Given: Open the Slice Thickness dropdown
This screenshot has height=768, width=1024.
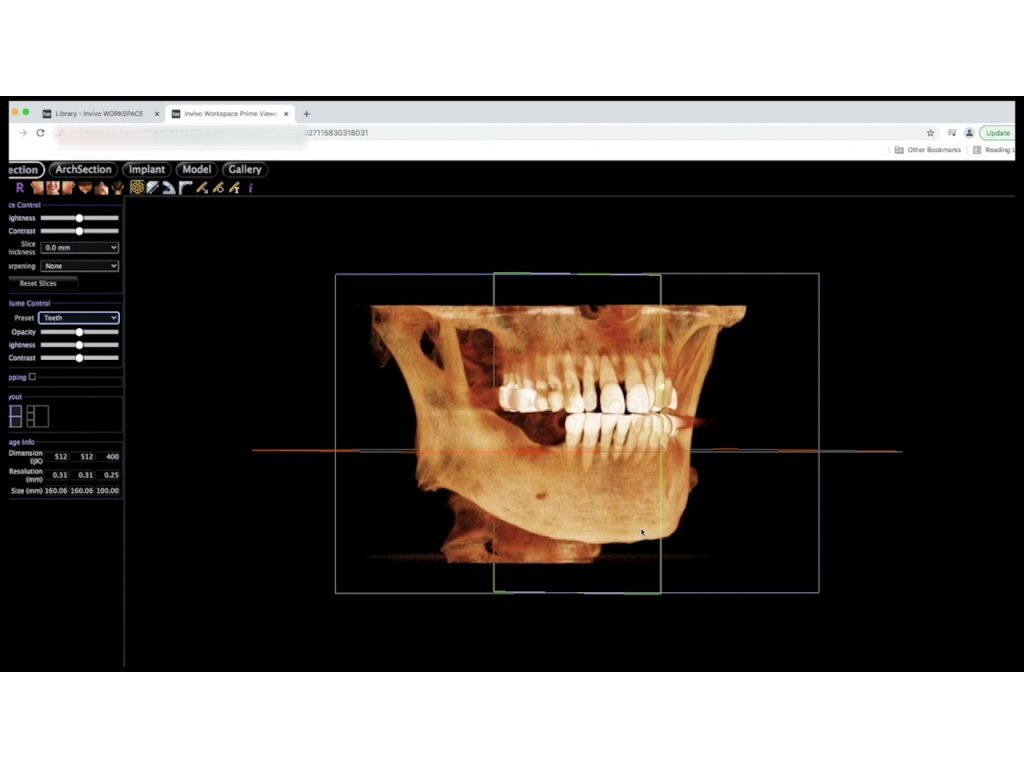Looking at the screenshot, I should [79, 248].
